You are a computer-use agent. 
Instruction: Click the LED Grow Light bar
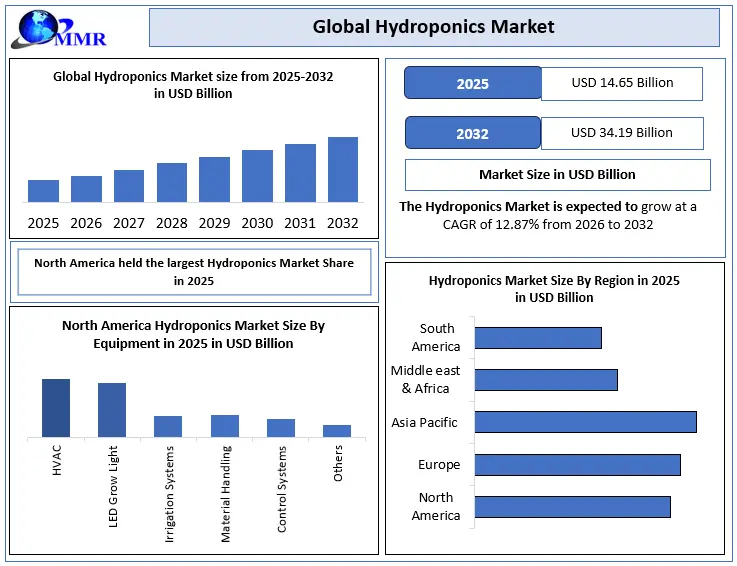point(112,409)
